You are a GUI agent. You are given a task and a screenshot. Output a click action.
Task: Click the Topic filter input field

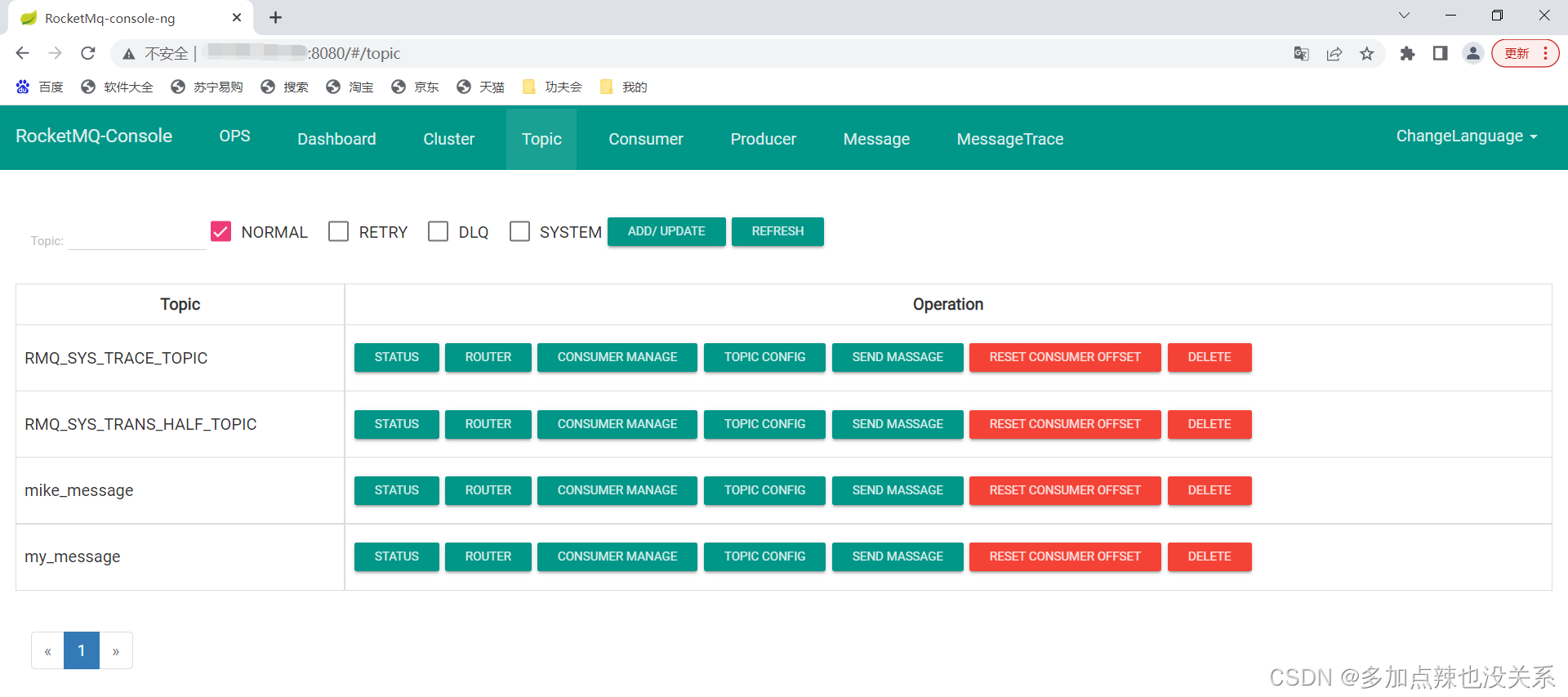click(136, 239)
